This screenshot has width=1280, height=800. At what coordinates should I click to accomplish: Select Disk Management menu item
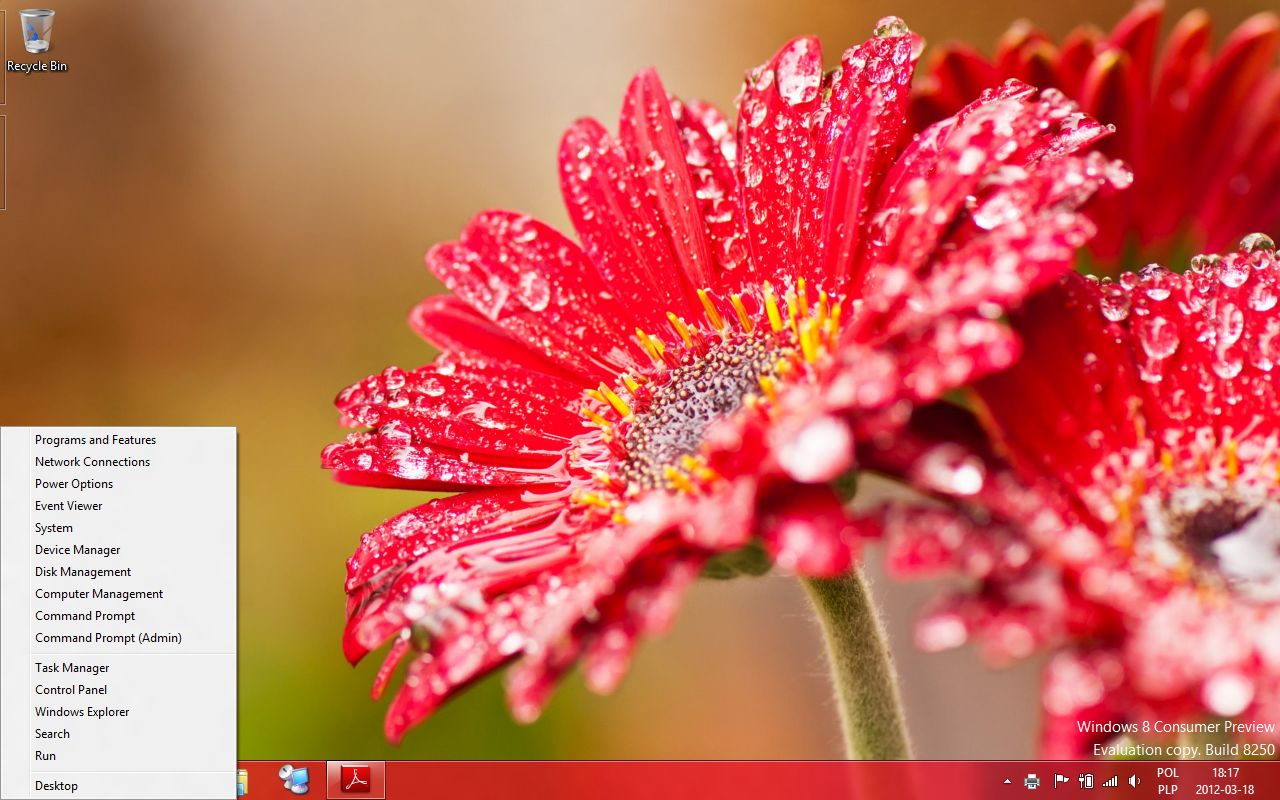coord(119,572)
